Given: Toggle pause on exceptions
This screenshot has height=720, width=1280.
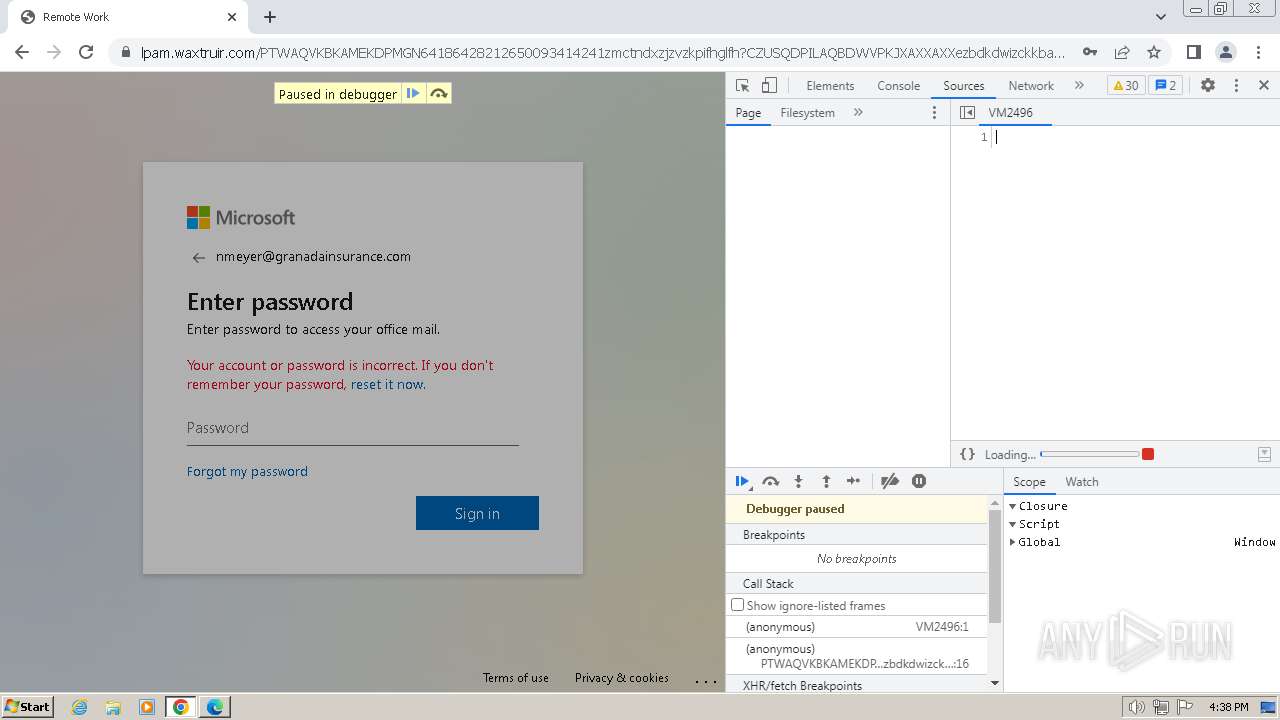Looking at the screenshot, I should pyautogui.click(x=919, y=481).
